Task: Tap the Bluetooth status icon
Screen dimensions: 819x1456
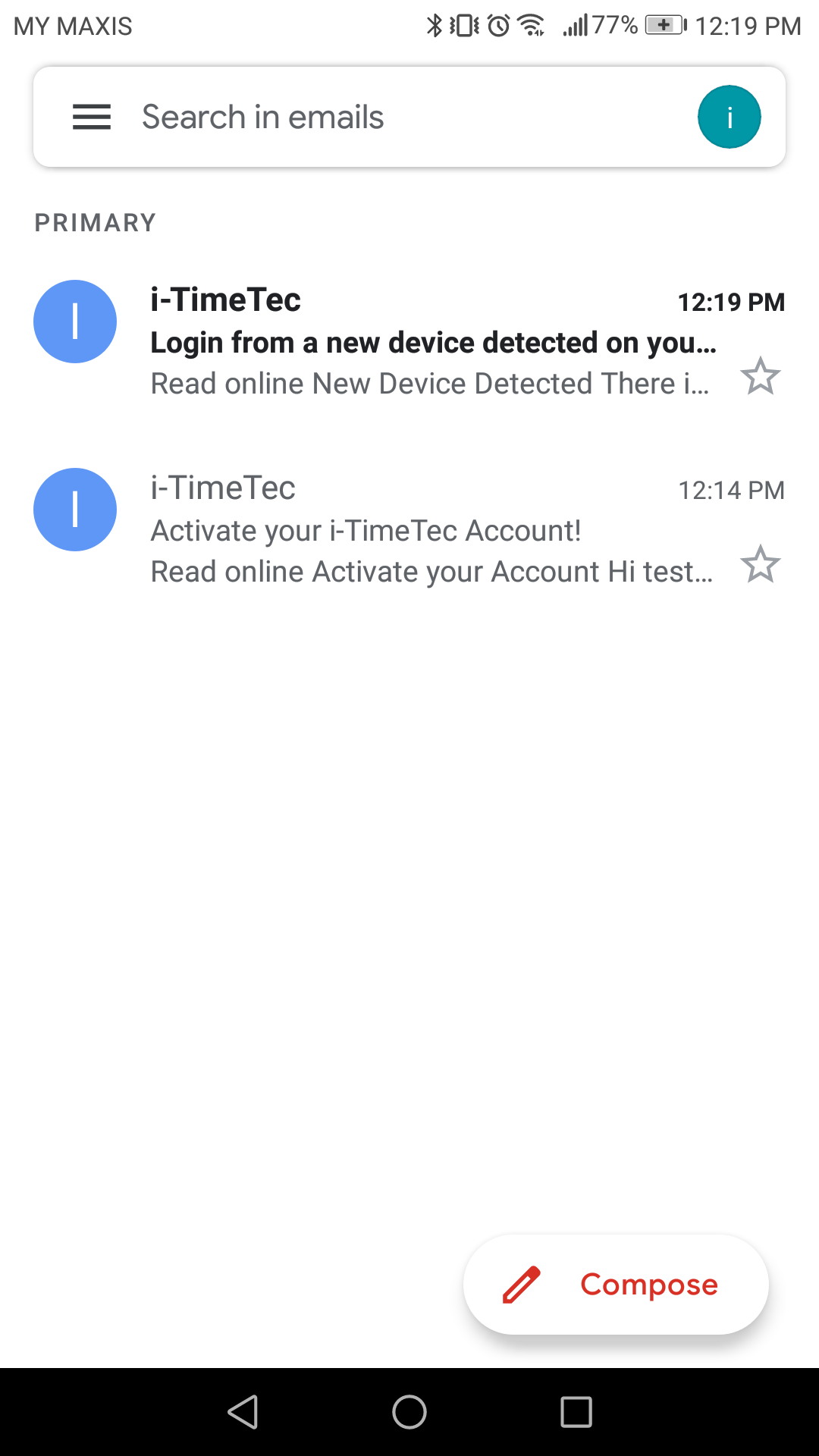Action: click(x=434, y=26)
